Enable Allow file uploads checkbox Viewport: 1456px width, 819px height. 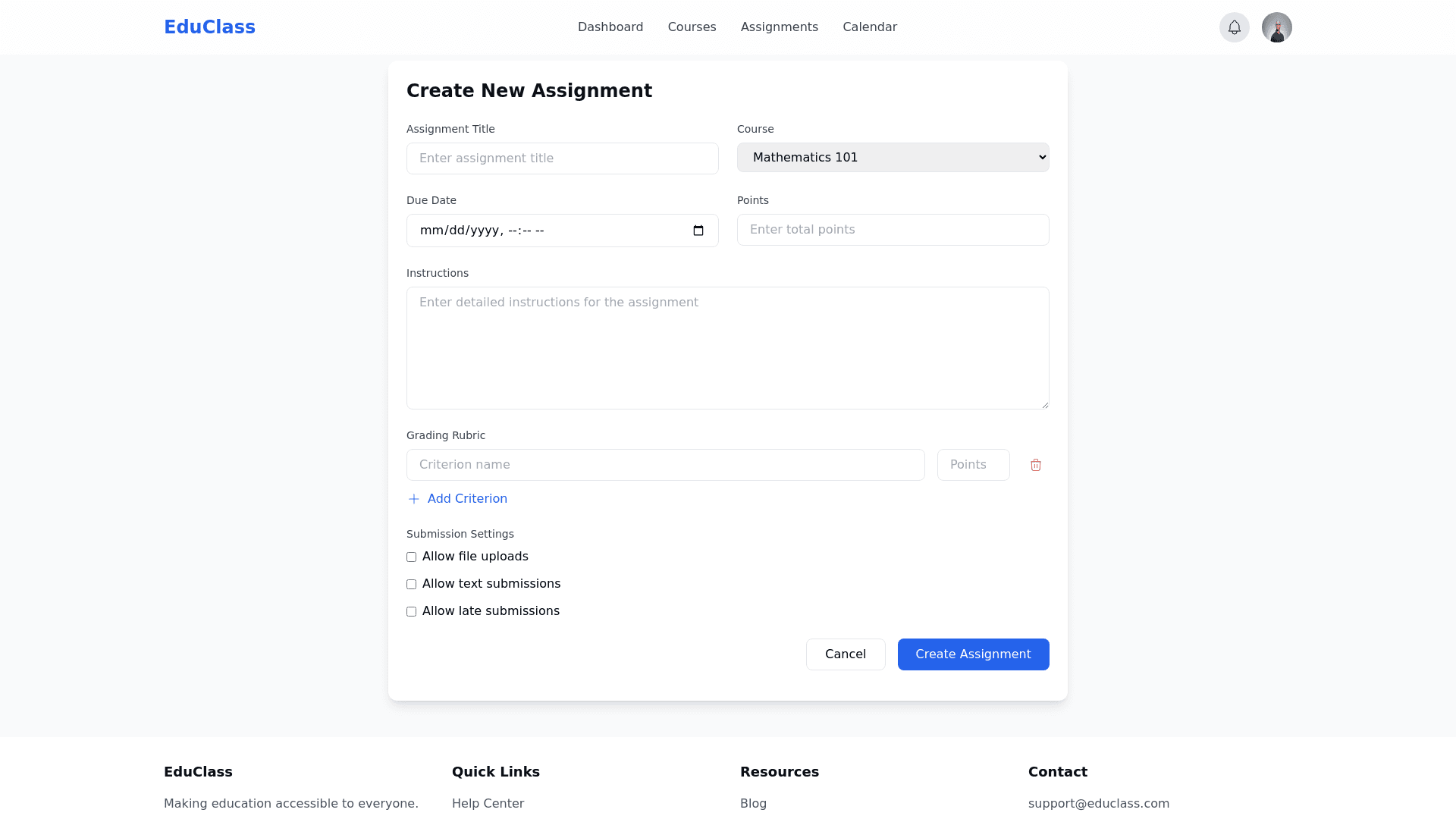click(412, 557)
